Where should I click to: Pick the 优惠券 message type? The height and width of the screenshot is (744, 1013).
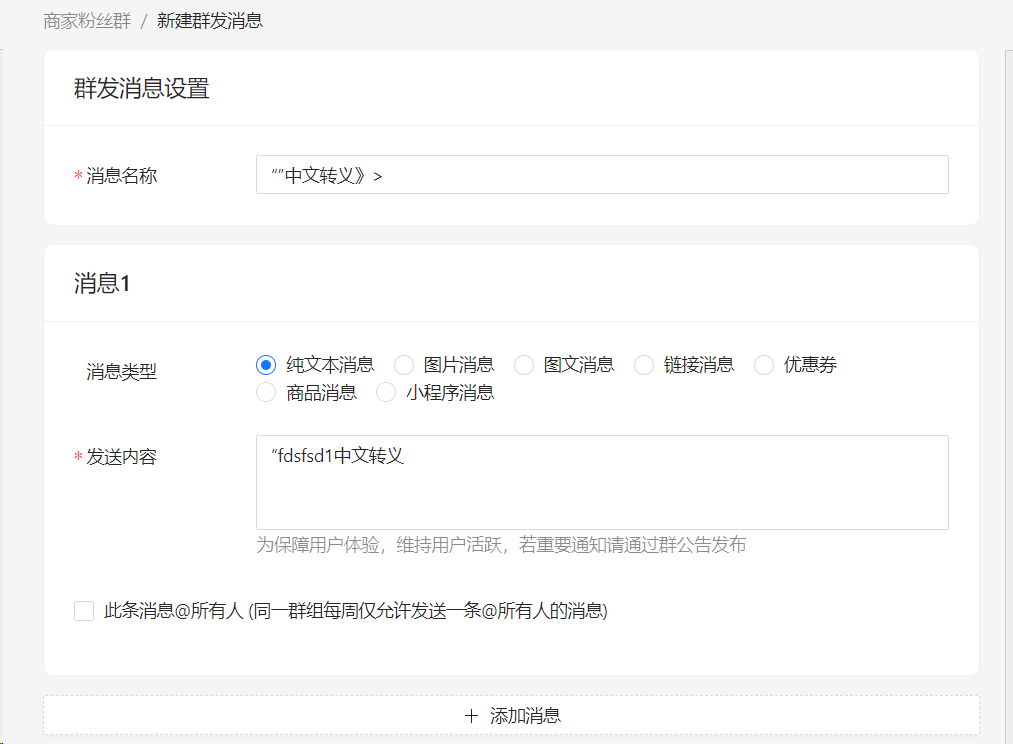(x=765, y=365)
